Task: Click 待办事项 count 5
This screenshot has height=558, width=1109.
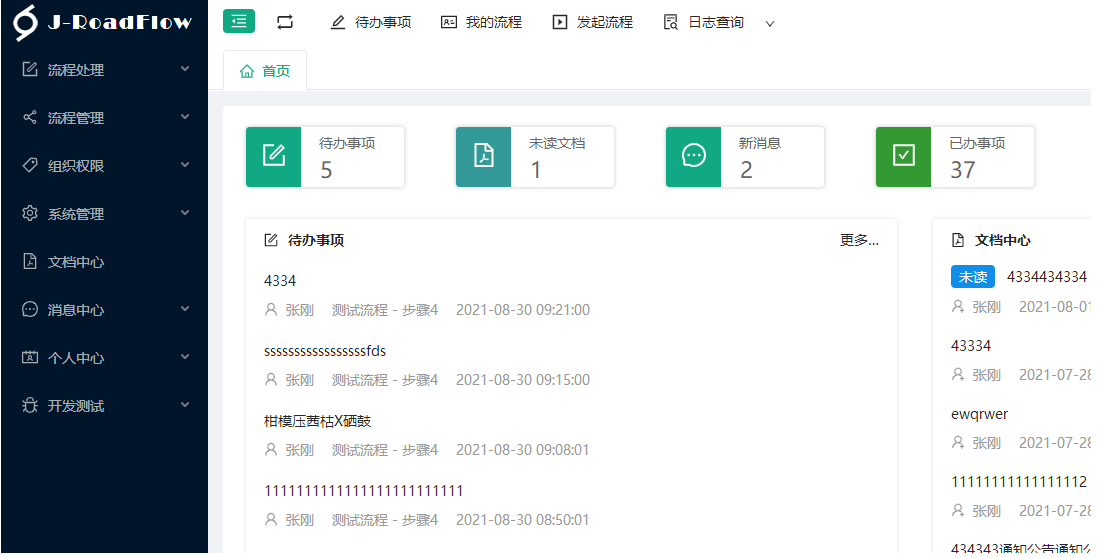Action: pos(326,170)
